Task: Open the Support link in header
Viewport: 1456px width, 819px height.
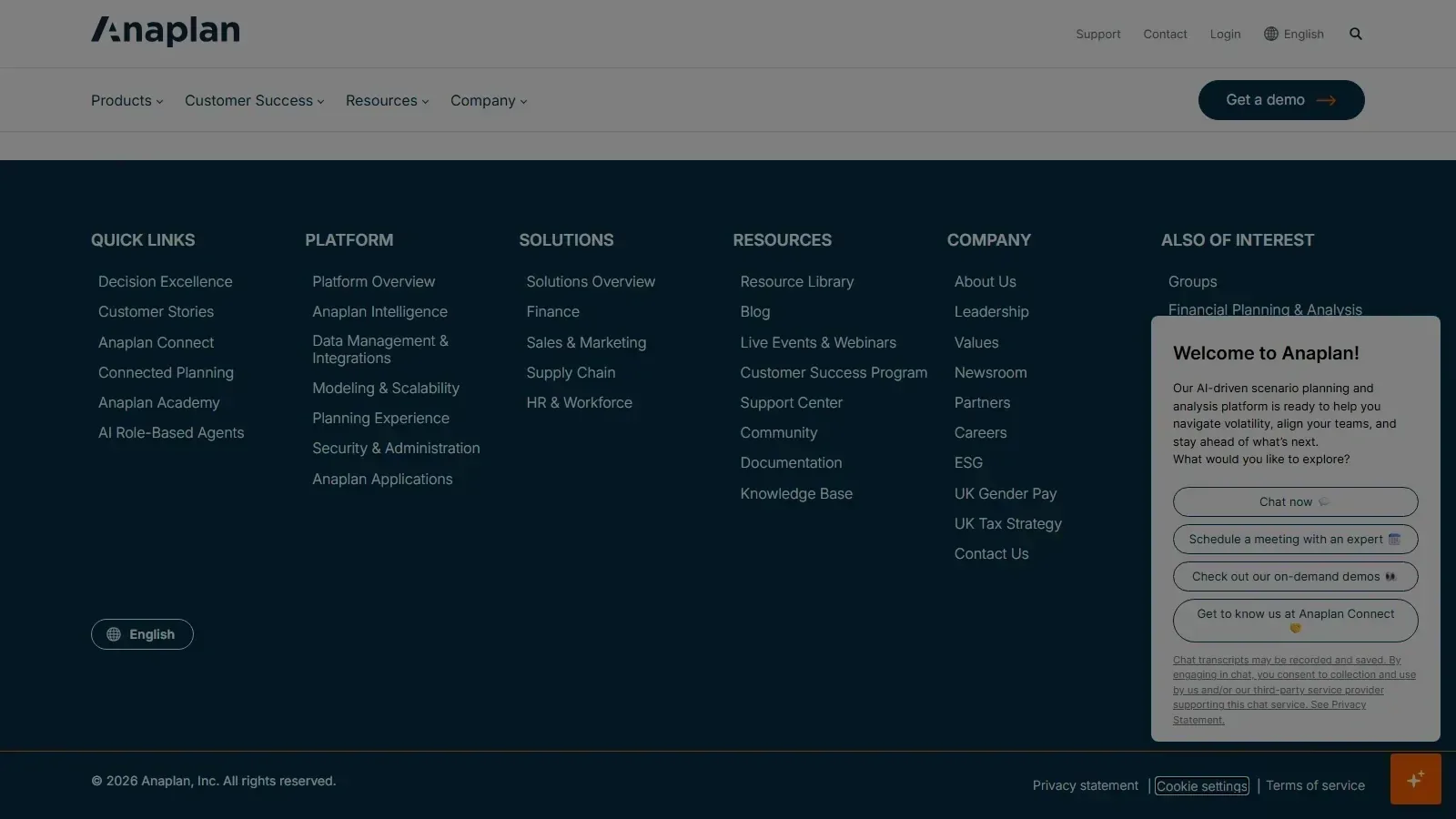Action: click(x=1098, y=34)
